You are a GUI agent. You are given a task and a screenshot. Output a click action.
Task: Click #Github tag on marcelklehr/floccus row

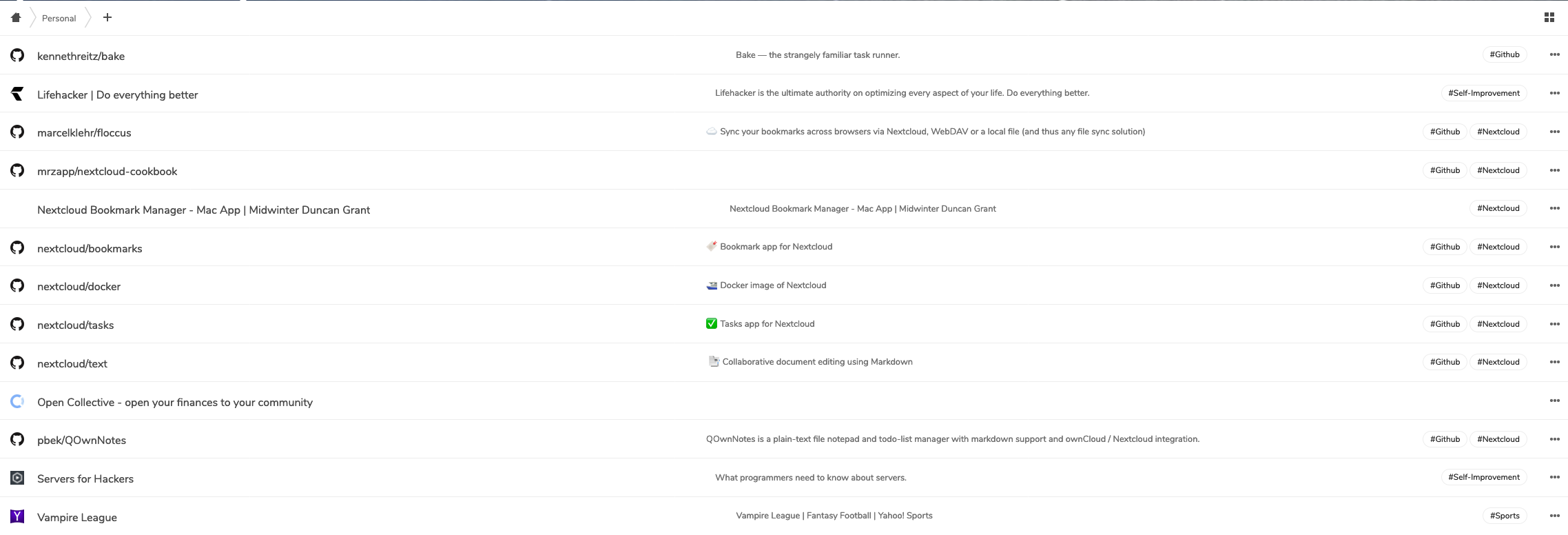1445,132
